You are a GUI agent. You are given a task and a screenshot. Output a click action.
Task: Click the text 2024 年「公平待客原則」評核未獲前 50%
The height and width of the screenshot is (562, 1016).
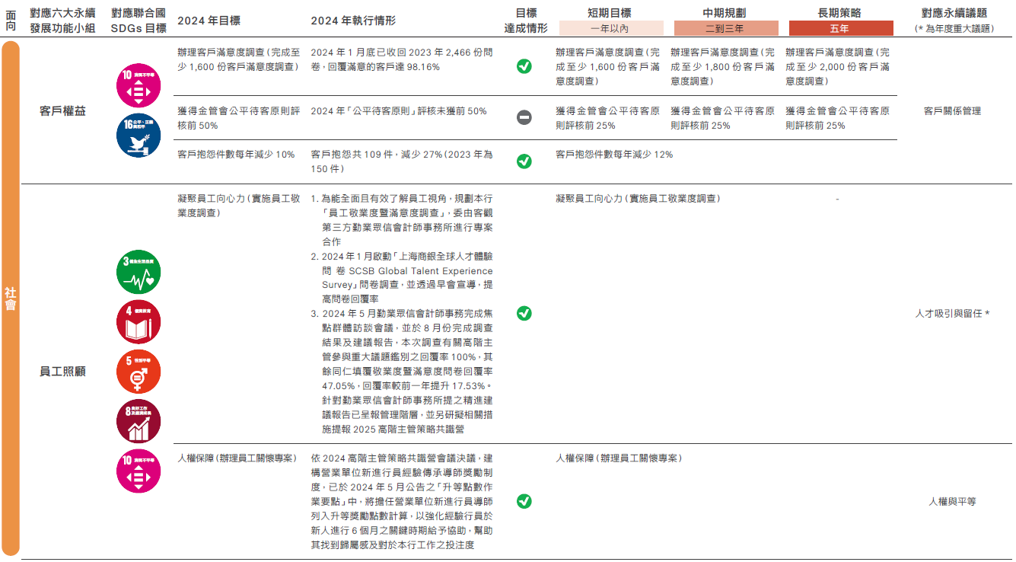point(398,111)
